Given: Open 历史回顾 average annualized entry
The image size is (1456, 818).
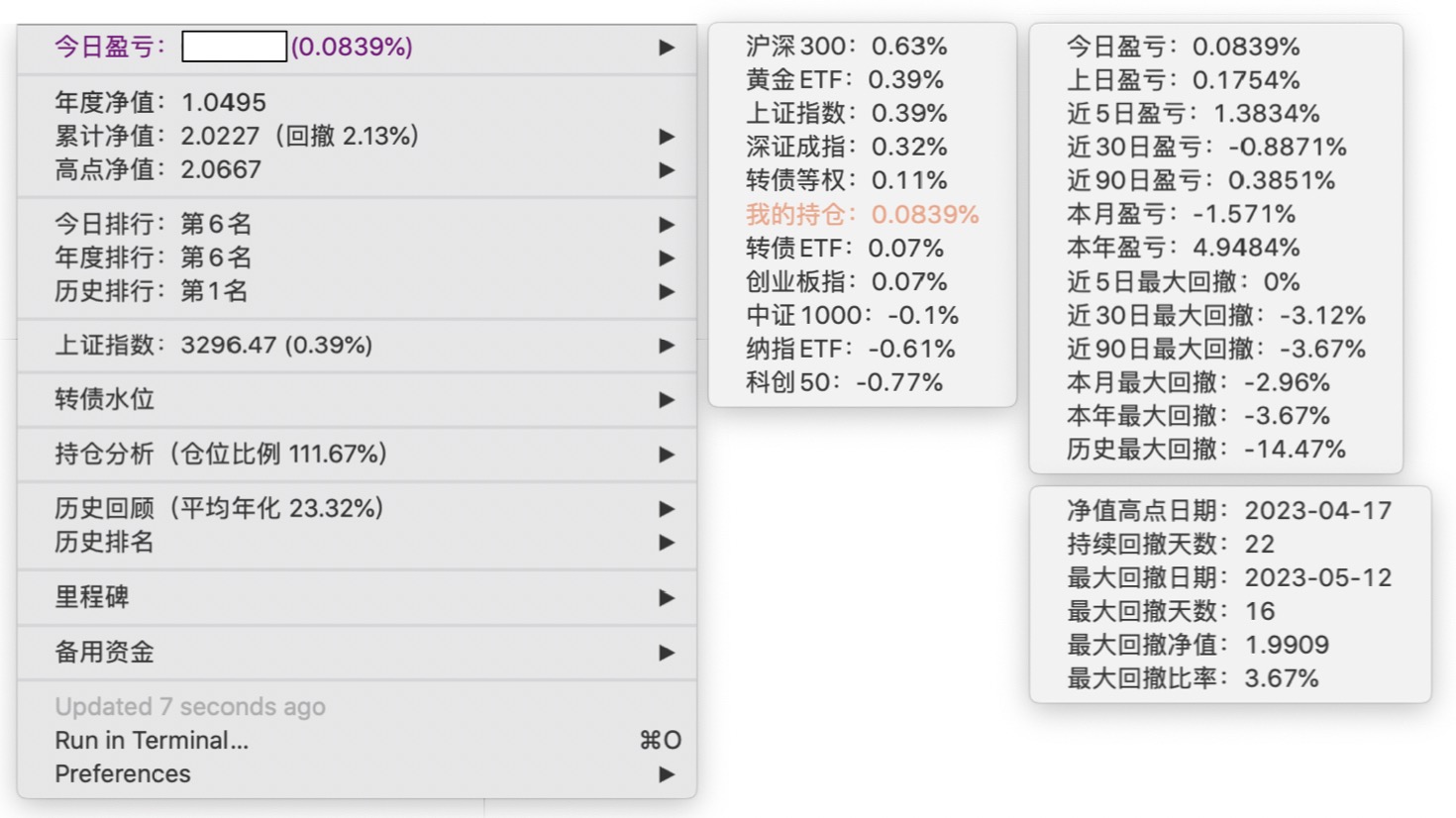Looking at the screenshot, I should [x=220, y=508].
